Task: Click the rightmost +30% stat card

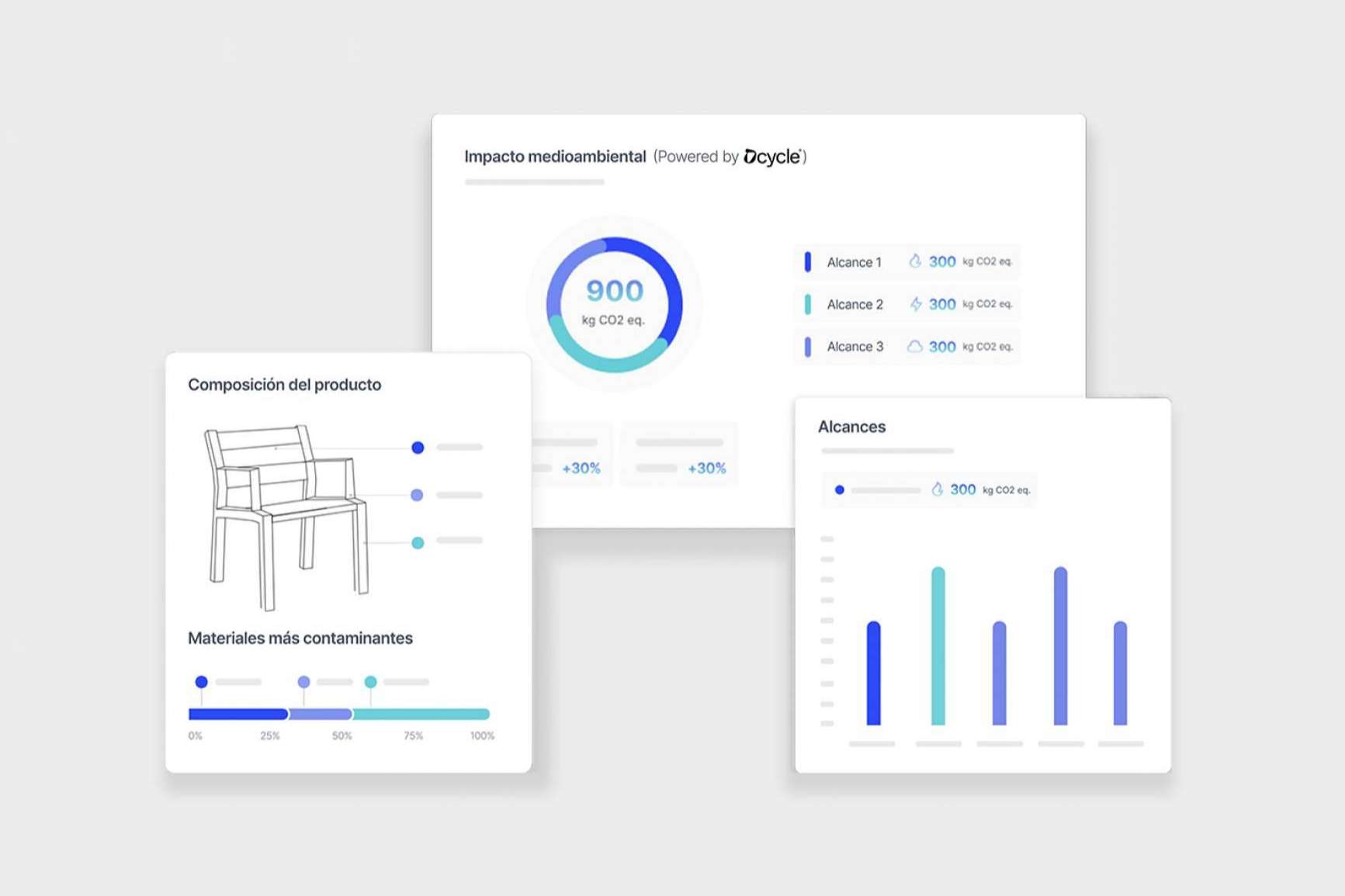Action: point(680,455)
